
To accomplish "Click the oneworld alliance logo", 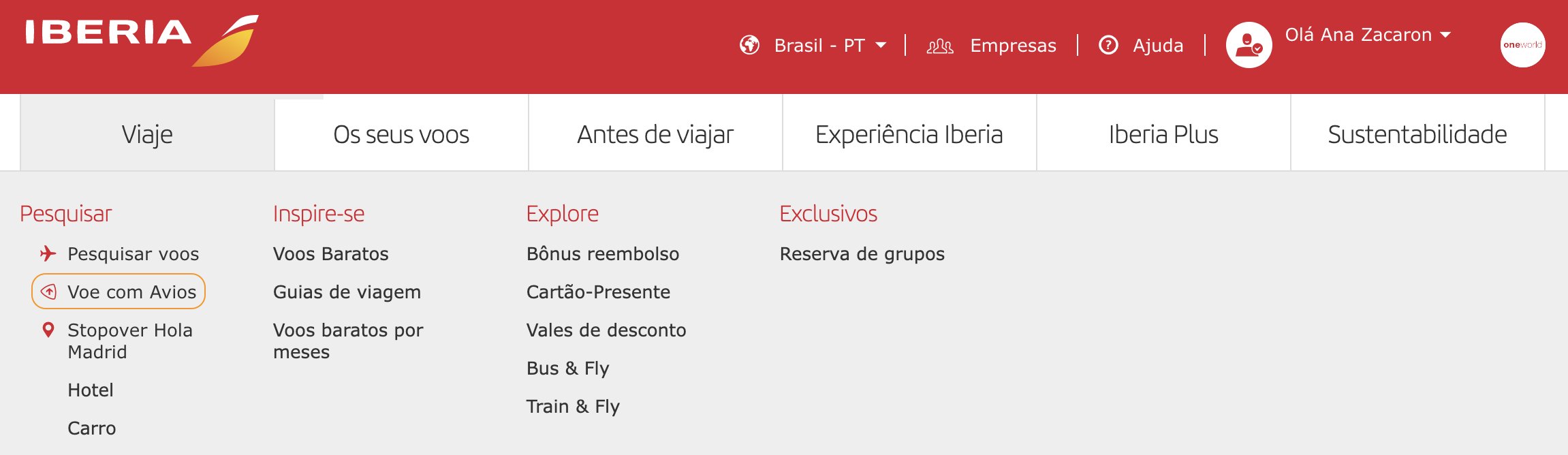I will coord(1522,45).
